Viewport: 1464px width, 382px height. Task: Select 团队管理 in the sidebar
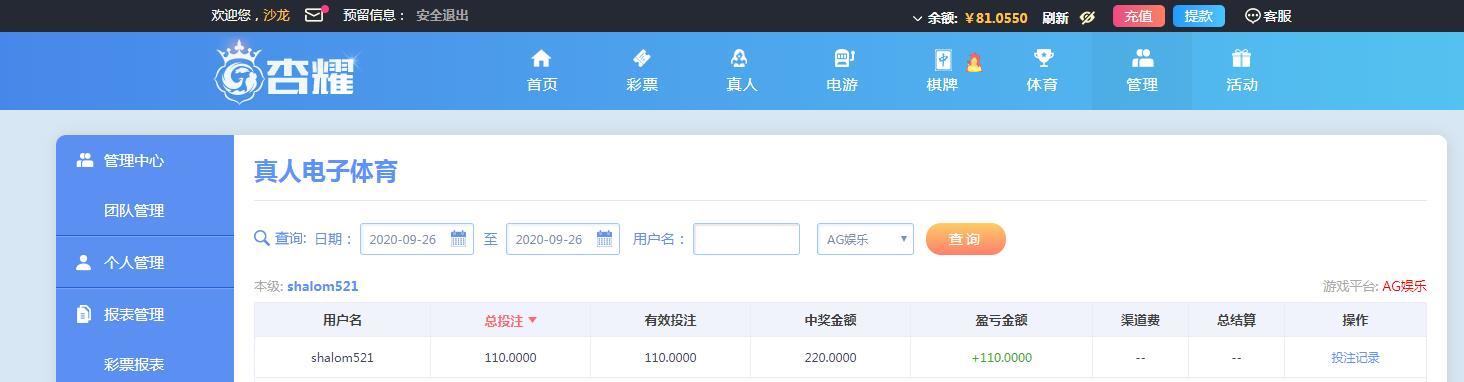134,211
